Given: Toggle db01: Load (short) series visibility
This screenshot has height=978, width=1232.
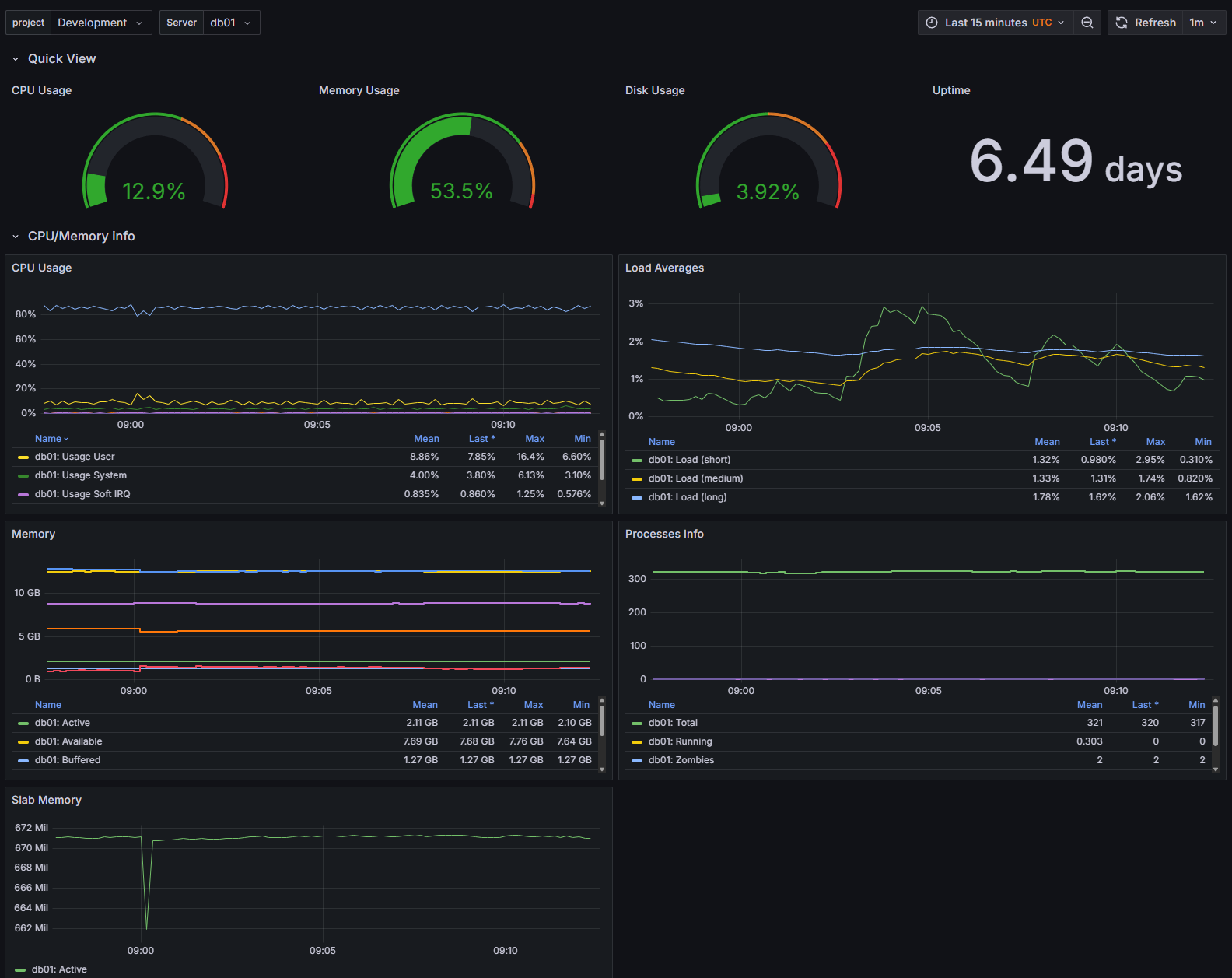Looking at the screenshot, I should click(x=690, y=460).
